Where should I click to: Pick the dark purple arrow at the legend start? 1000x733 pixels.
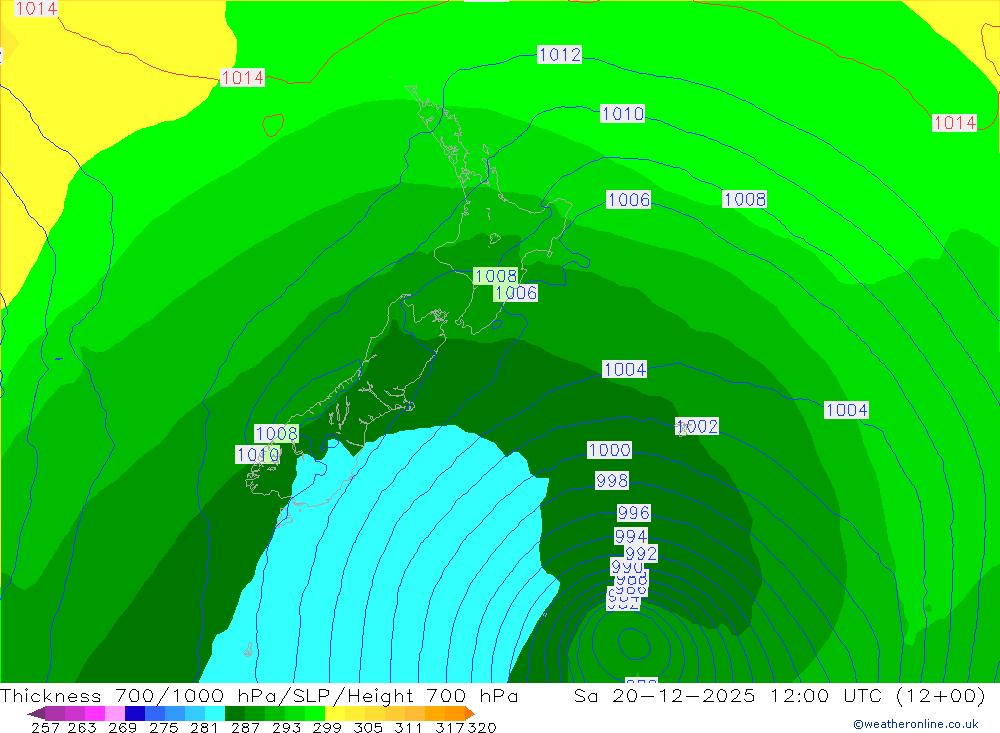[x=36, y=713]
